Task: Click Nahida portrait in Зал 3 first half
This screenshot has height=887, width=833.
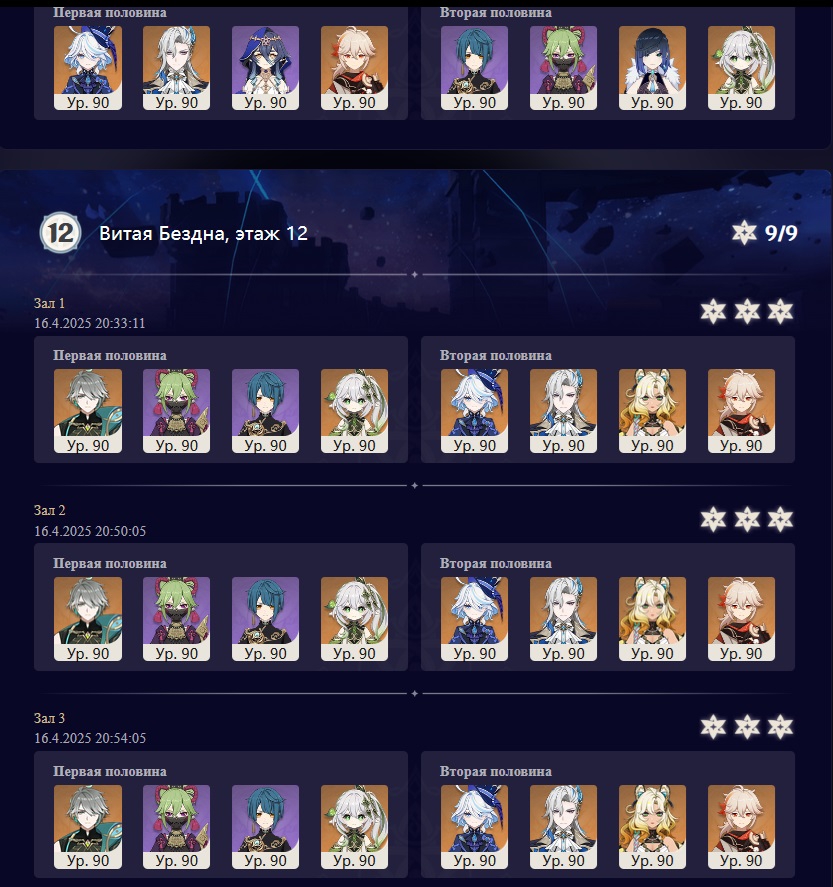Action: tap(355, 826)
